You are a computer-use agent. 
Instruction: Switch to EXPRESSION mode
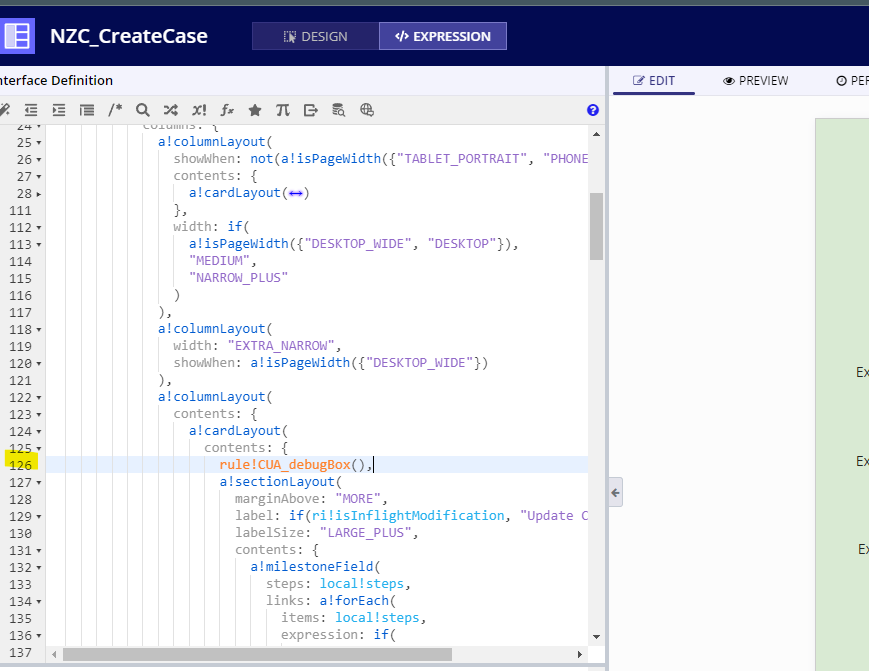click(443, 36)
